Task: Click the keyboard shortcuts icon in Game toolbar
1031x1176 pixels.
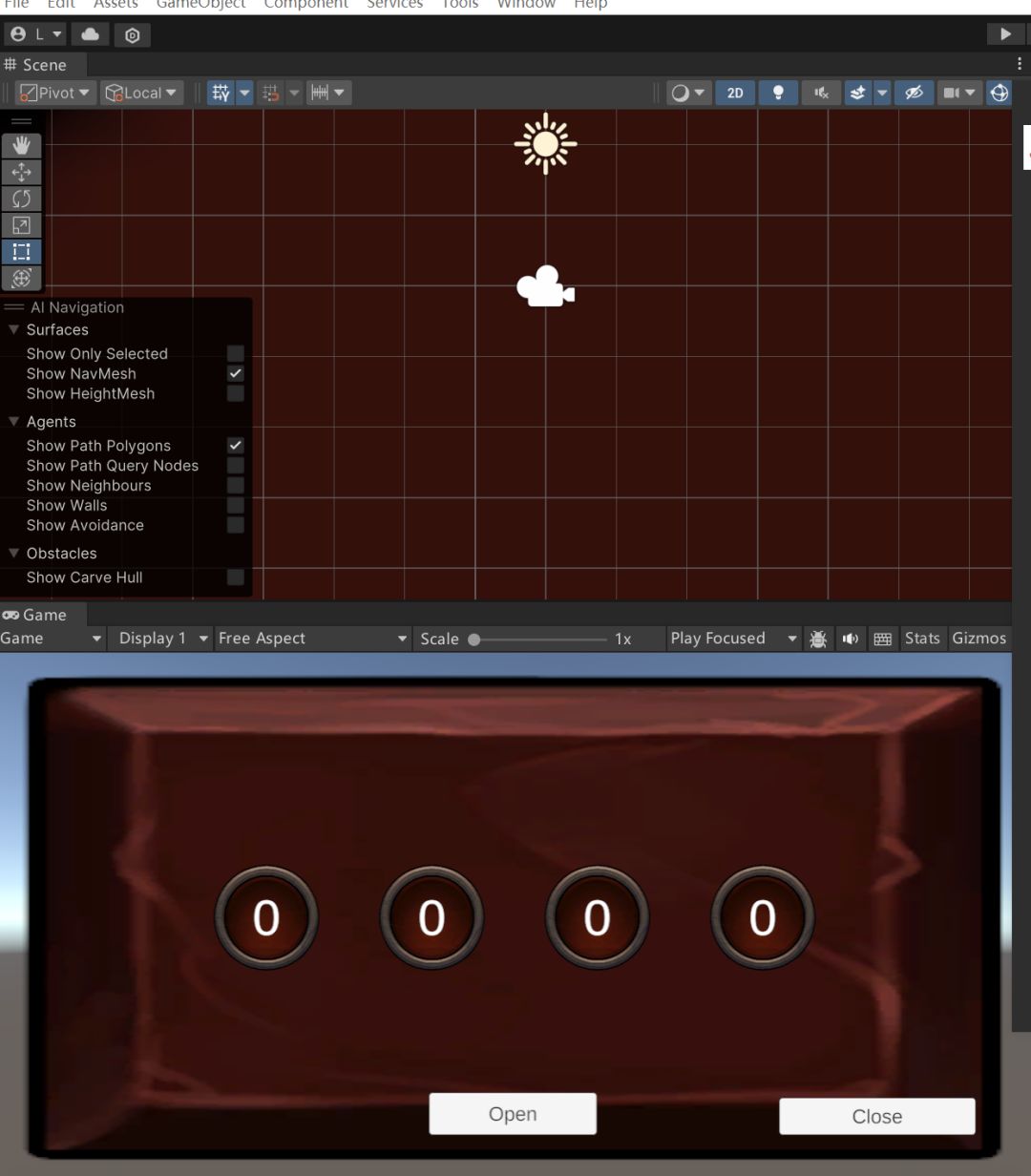Action: click(x=883, y=639)
